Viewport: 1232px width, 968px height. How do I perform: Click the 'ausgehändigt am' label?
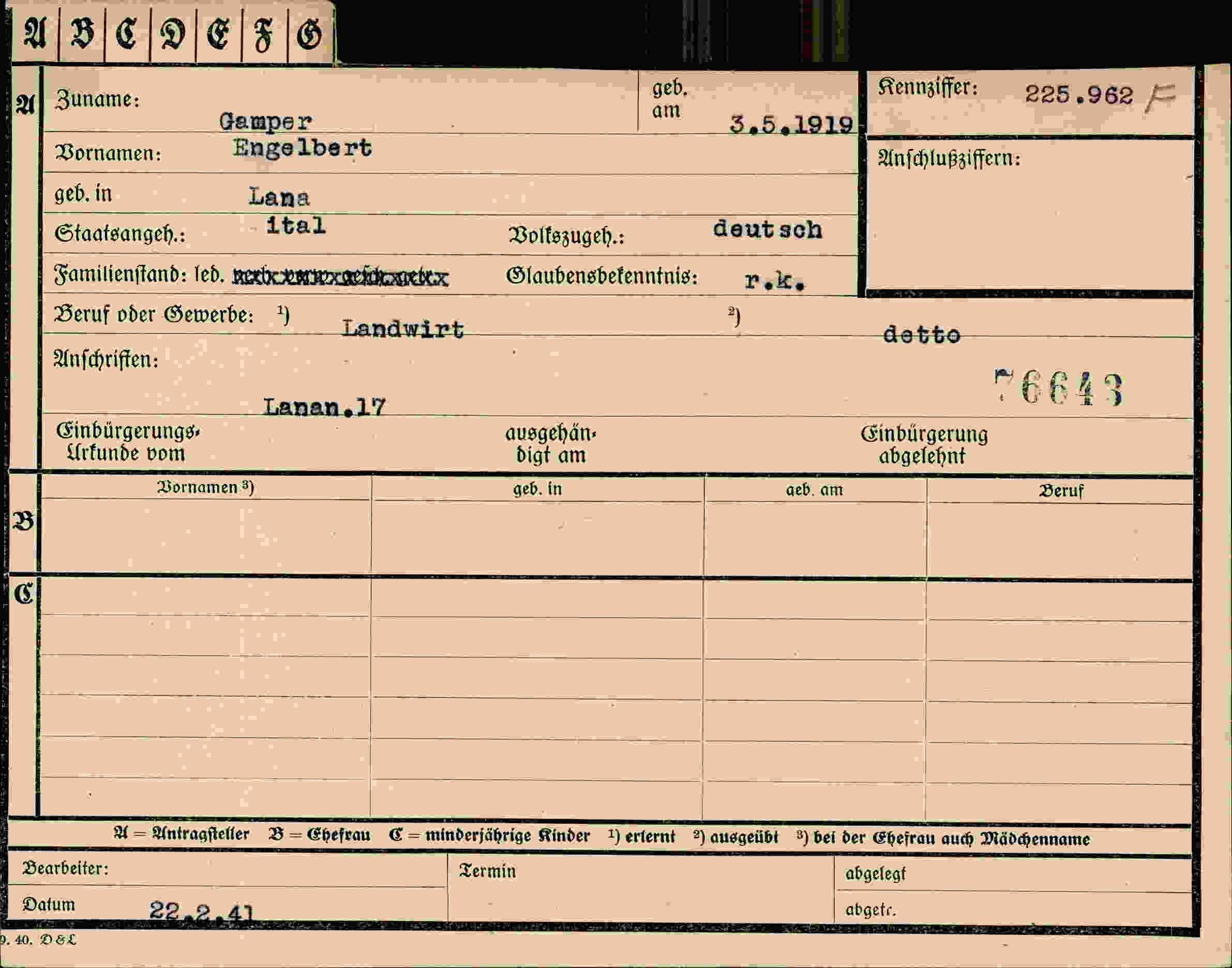(x=550, y=444)
